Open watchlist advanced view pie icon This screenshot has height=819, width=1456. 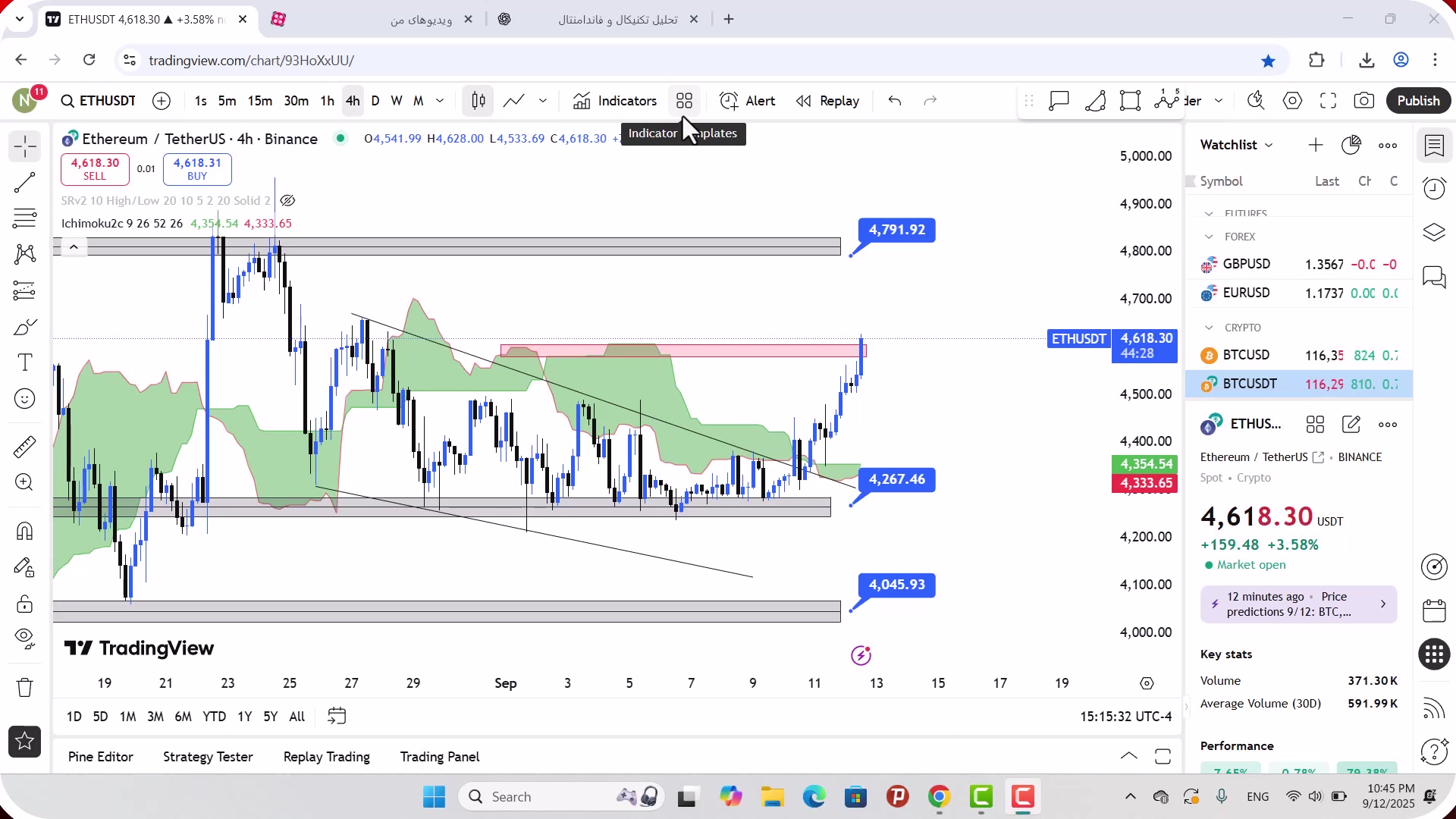1351,145
